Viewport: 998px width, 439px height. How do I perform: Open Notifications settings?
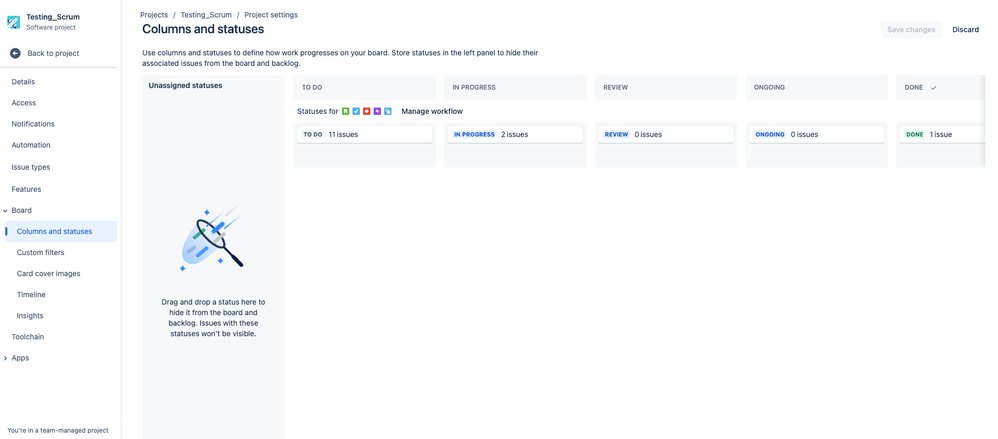(33, 124)
